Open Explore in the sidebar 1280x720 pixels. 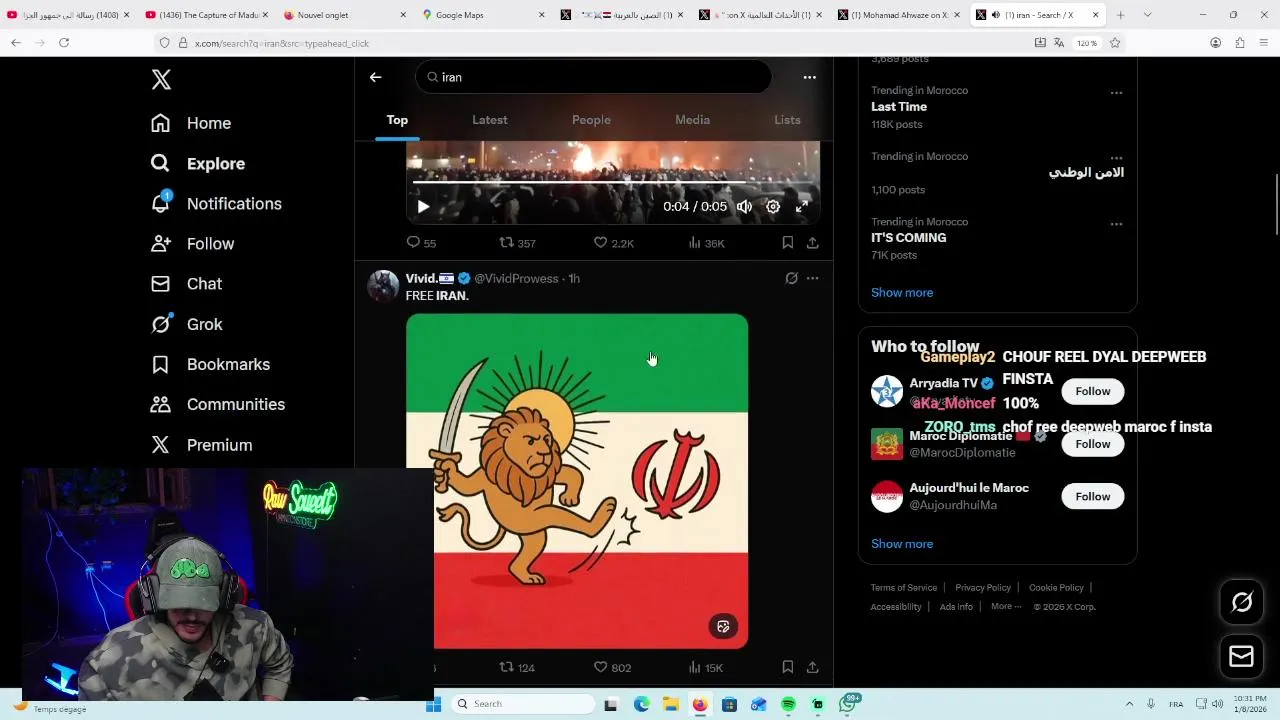tap(197, 163)
